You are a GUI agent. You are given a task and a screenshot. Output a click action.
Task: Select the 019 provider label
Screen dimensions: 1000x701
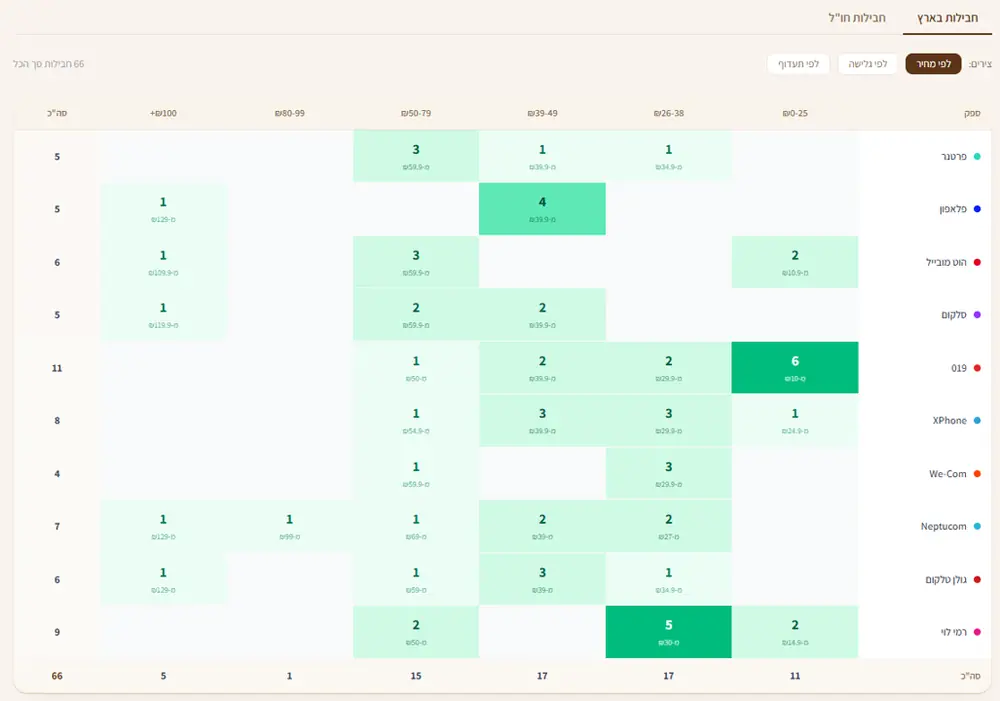pyautogui.click(x=959, y=368)
